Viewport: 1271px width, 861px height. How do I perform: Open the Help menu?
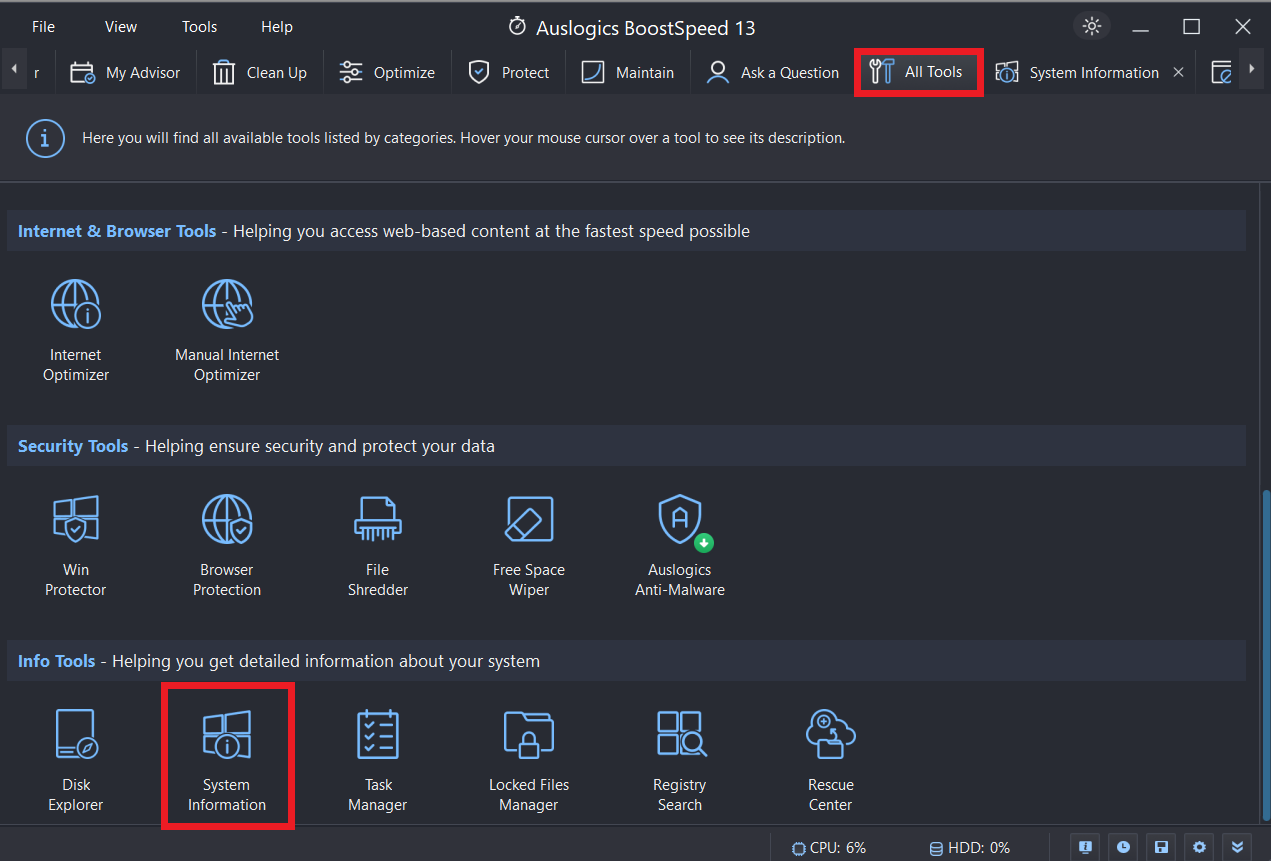pos(277,27)
